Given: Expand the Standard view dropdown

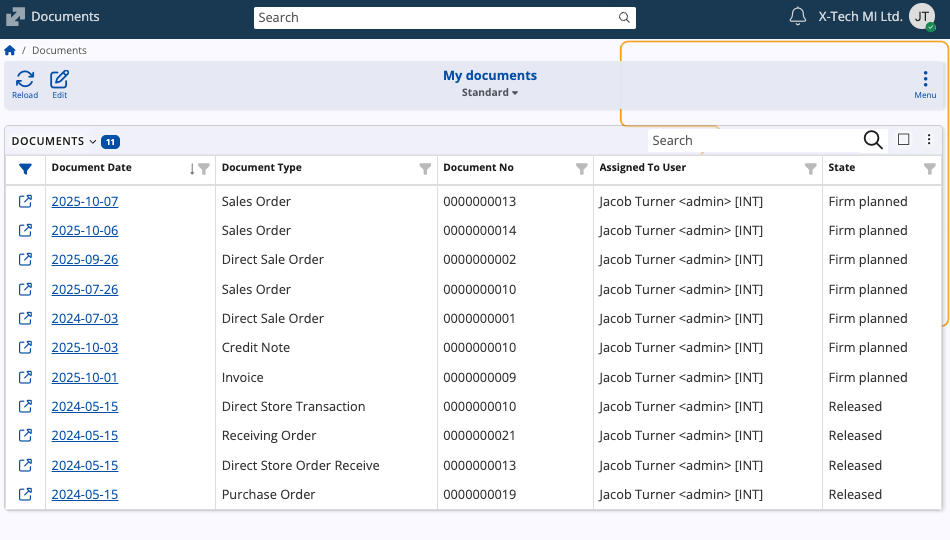Looking at the screenshot, I should pos(490,93).
